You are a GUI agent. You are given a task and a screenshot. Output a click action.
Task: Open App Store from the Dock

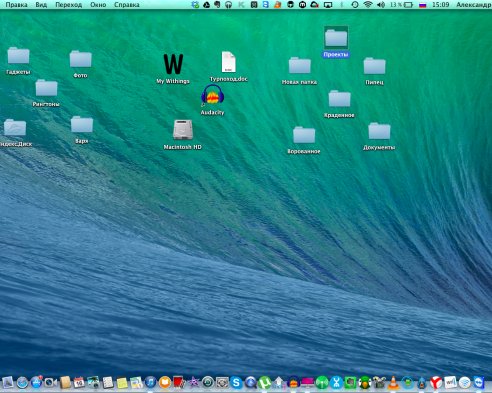(36, 382)
